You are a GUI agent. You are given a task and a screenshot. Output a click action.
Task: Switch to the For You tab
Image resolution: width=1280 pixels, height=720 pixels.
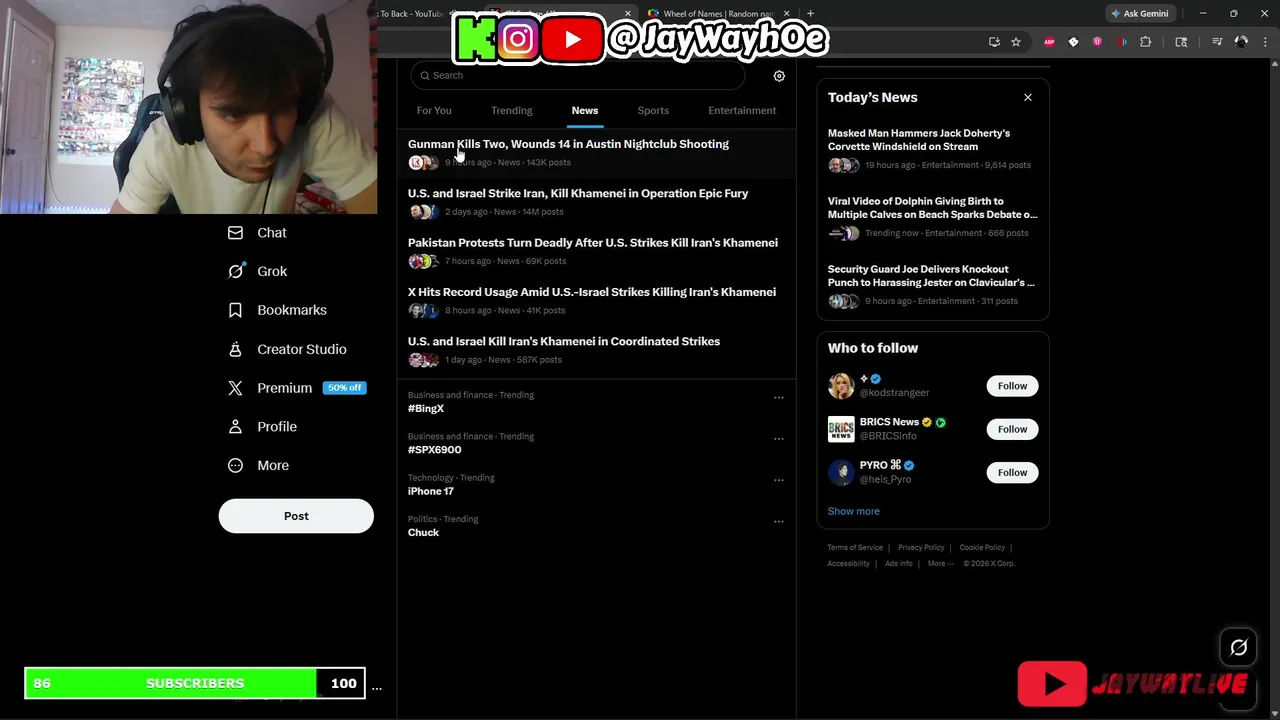[x=434, y=111]
